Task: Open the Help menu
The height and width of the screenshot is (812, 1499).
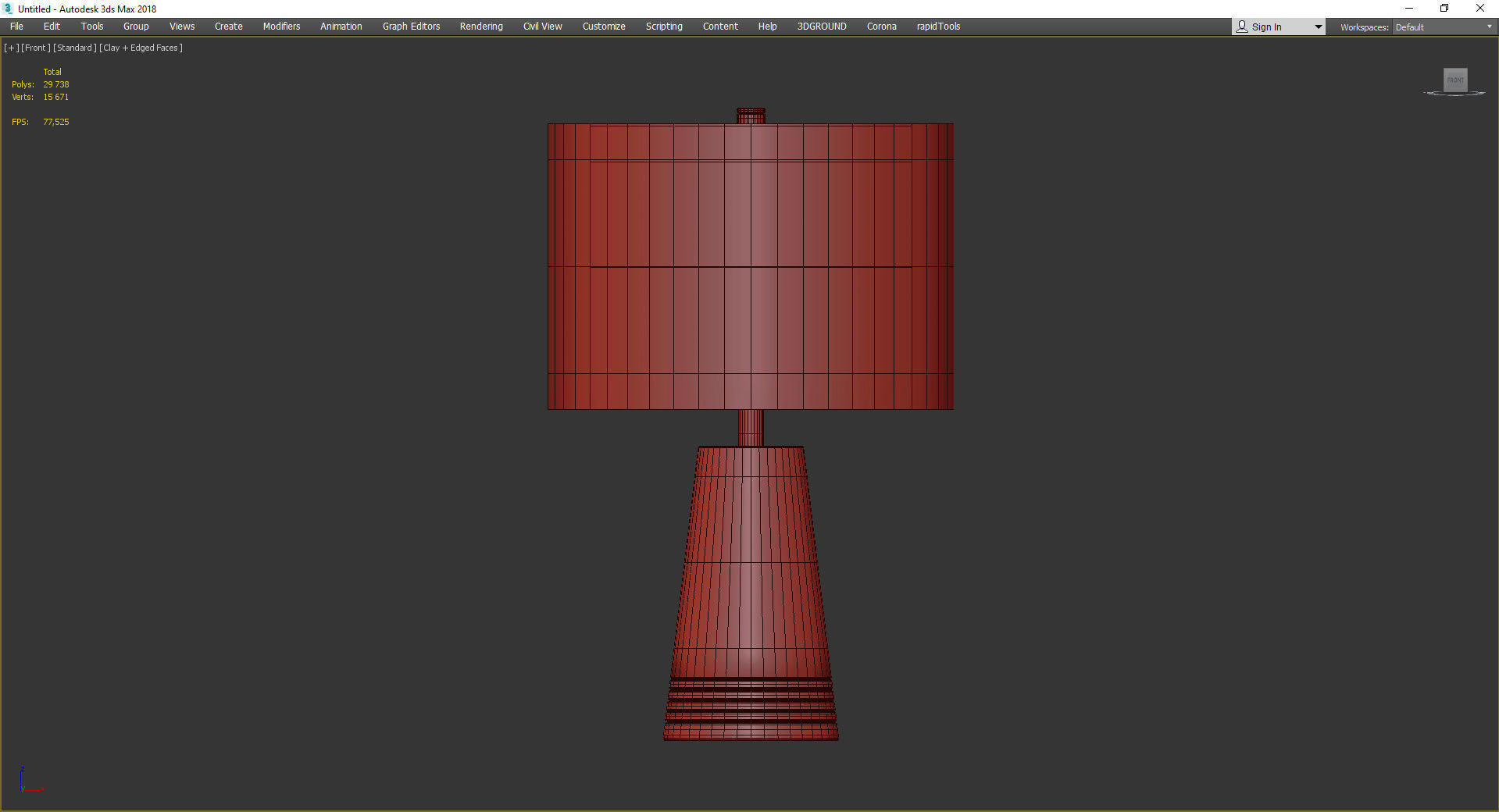Action: pos(768,27)
